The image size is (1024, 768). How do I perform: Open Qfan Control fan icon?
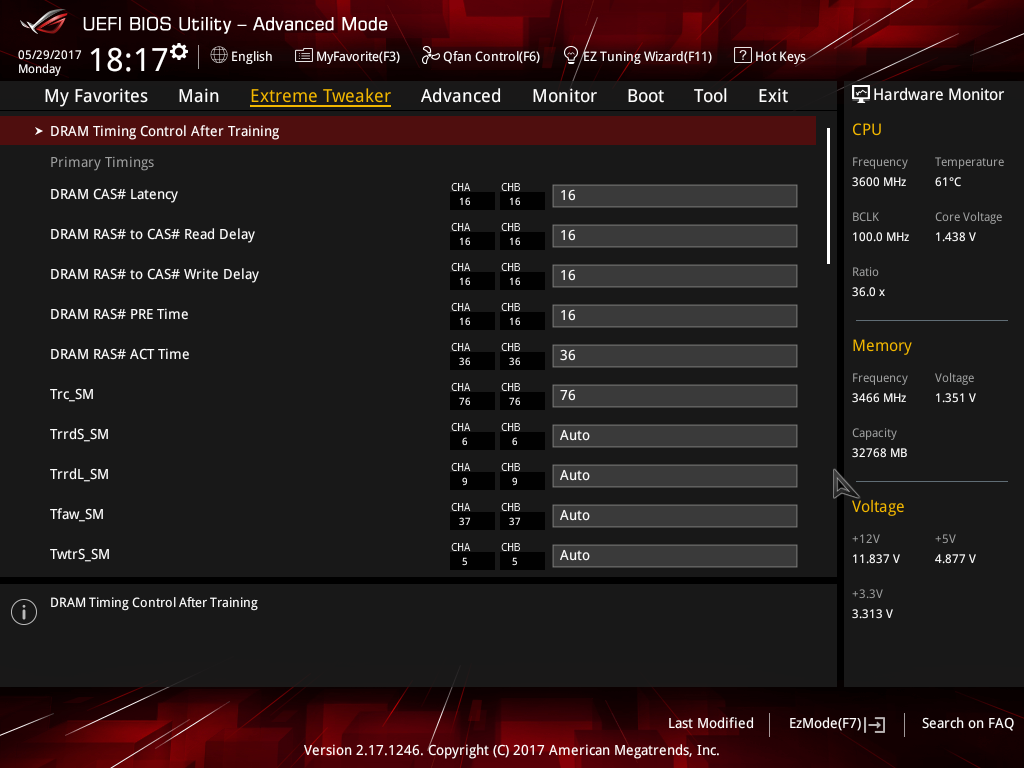(x=430, y=55)
